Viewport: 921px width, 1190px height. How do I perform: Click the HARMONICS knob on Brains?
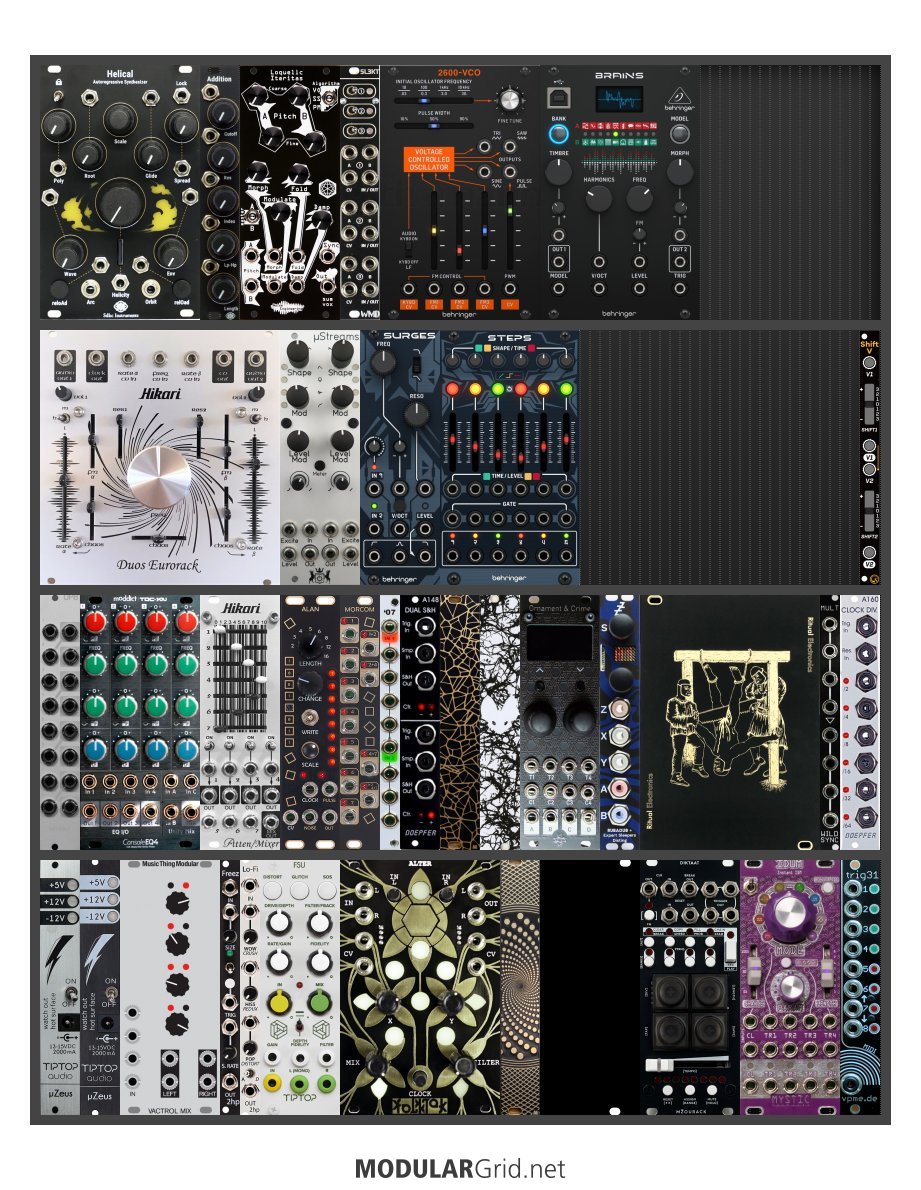coord(598,197)
